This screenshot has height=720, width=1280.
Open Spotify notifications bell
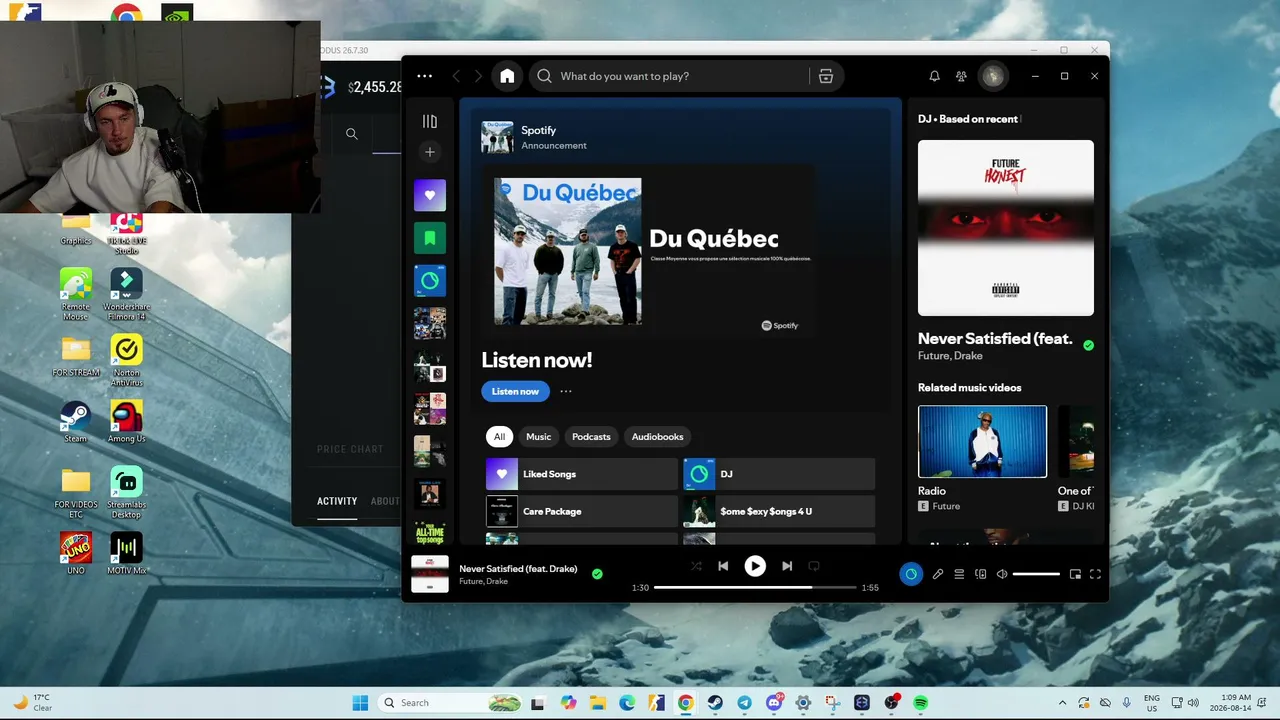point(934,76)
